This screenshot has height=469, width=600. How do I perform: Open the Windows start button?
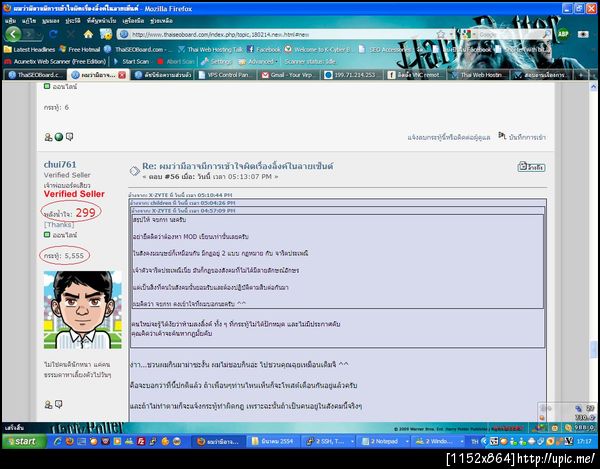coord(24,441)
